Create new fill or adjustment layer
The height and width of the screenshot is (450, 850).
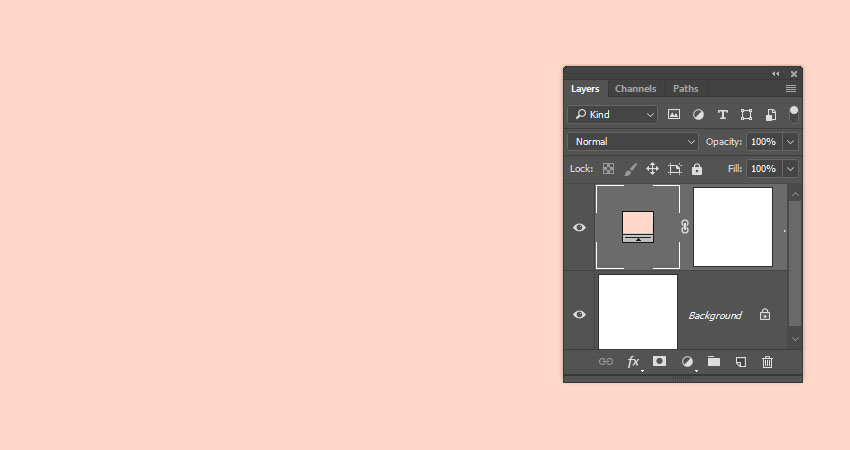(x=687, y=362)
